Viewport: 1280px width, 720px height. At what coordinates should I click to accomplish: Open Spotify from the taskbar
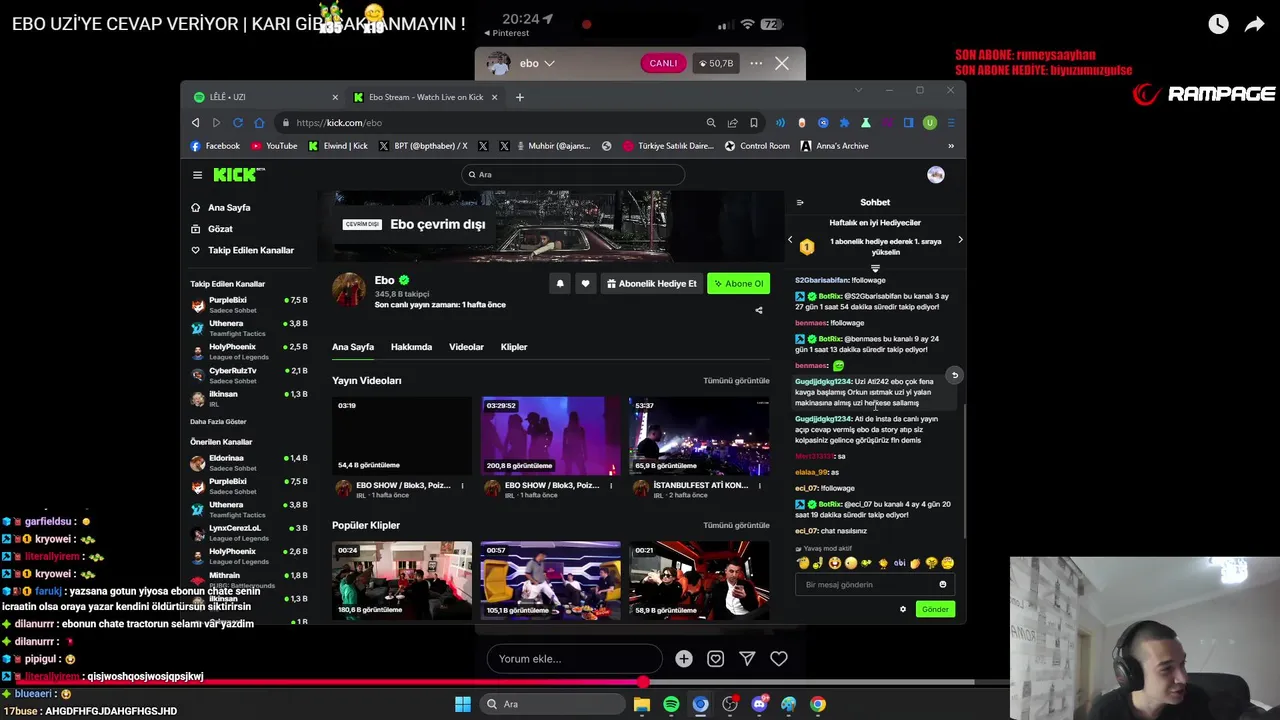click(x=671, y=704)
